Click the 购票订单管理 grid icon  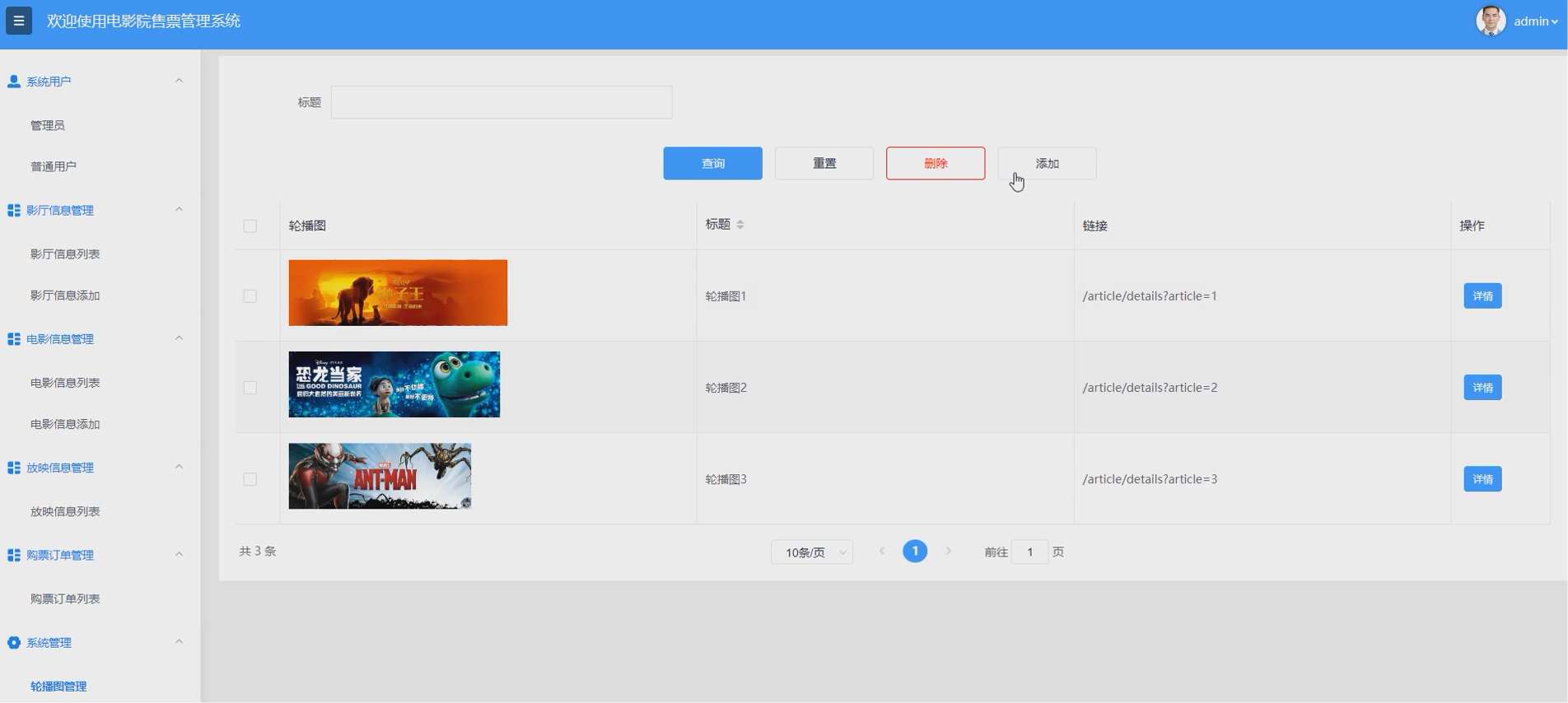(14, 555)
